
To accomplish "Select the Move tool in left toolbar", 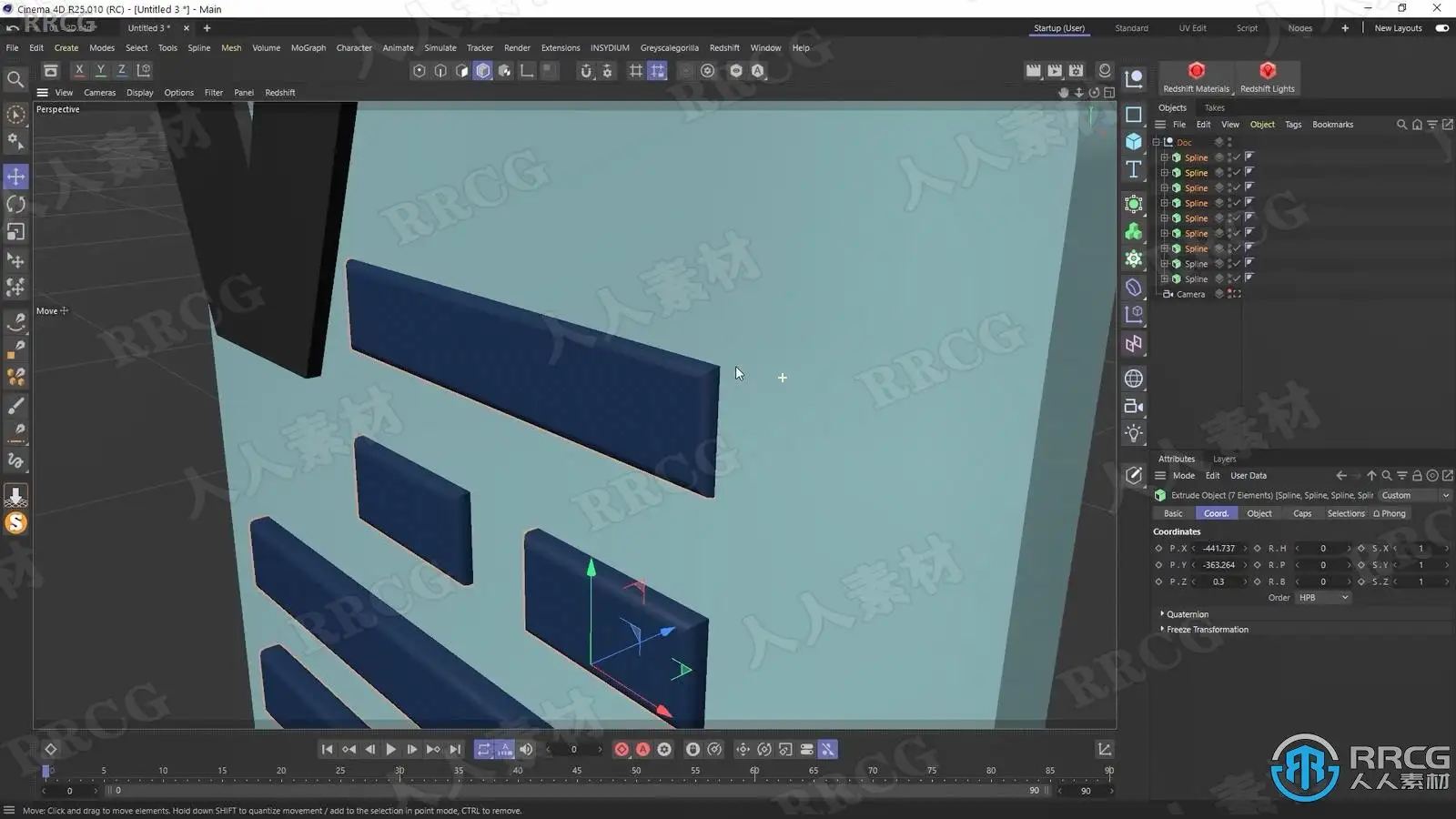I will click(x=15, y=177).
